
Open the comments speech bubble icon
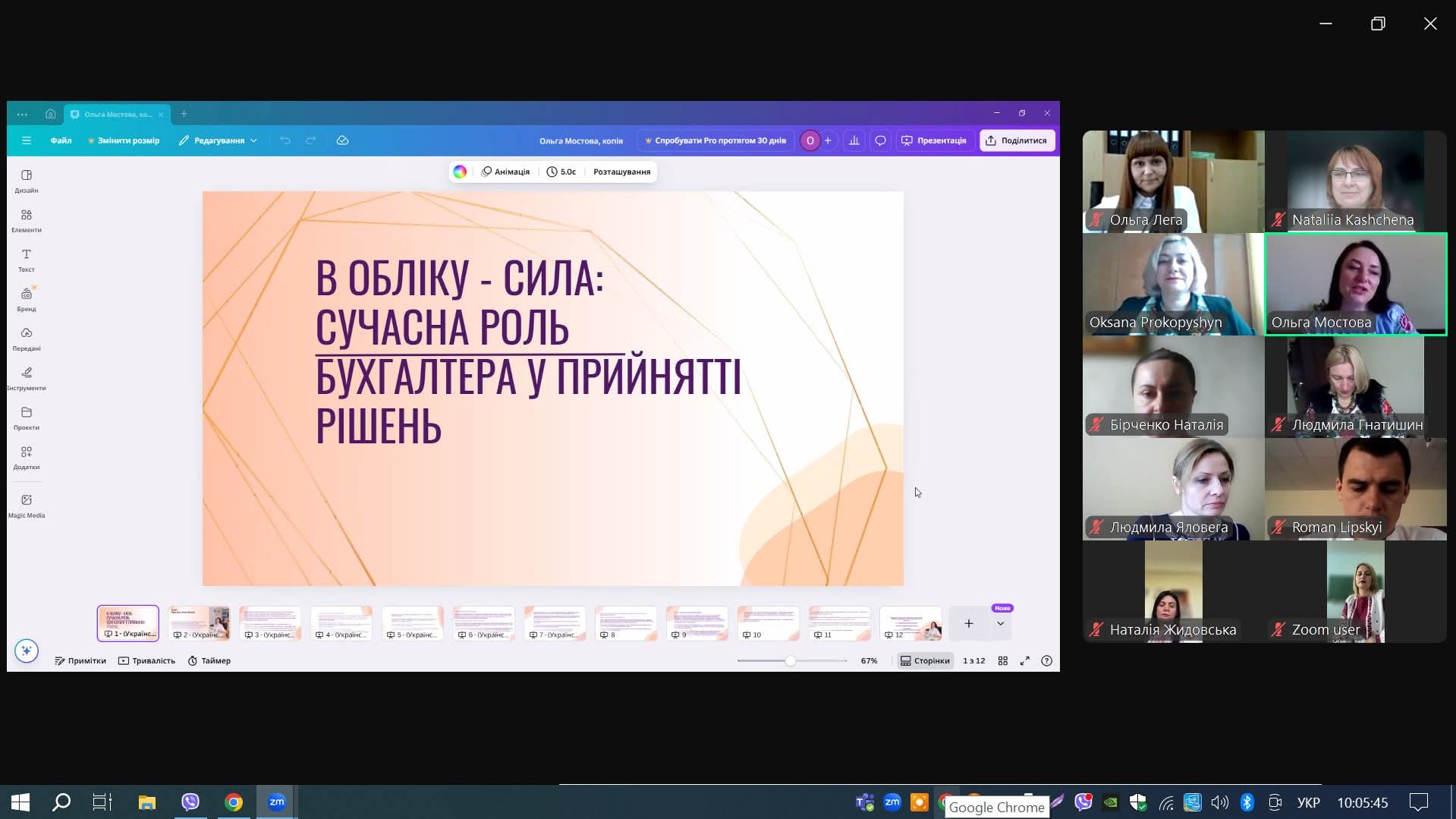[x=880, y=140]
